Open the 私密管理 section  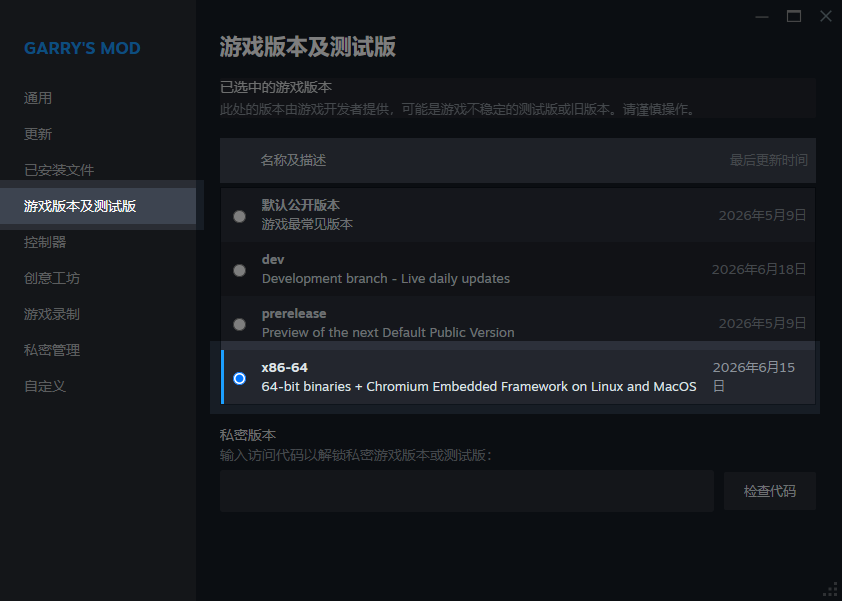point(52,350)
